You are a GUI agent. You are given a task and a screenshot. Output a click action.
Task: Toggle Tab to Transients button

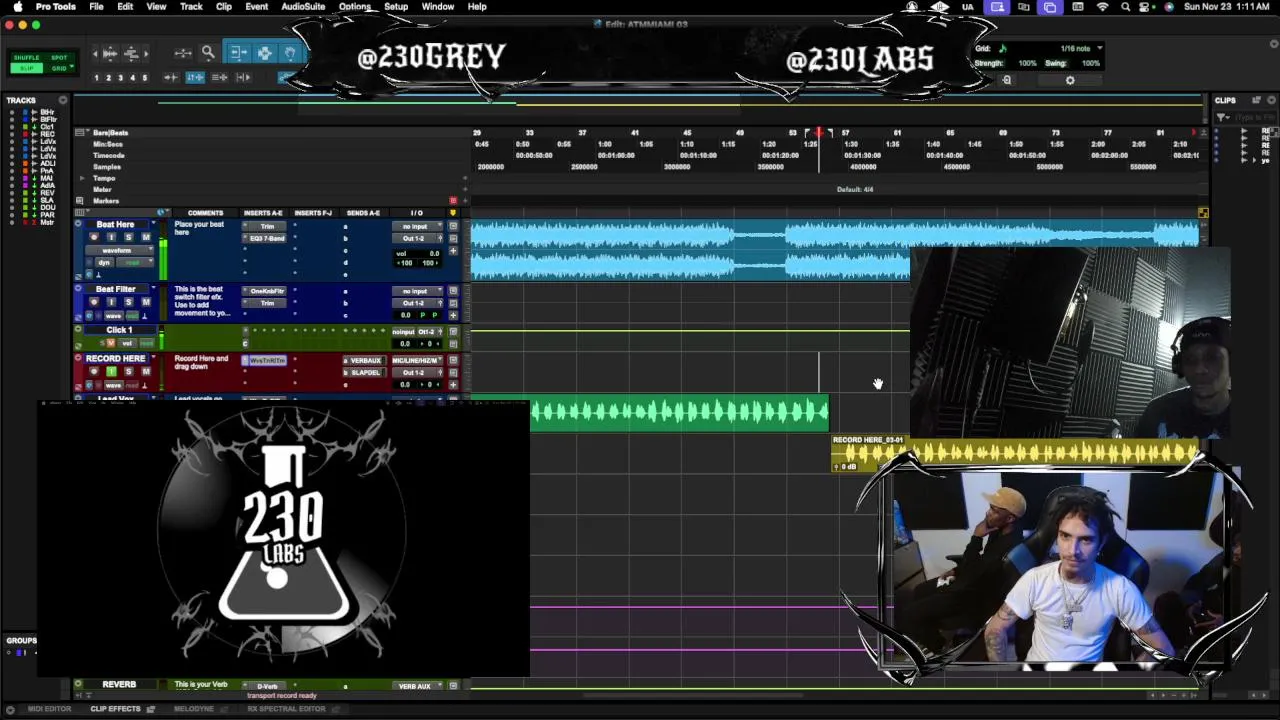coord(172,77)
